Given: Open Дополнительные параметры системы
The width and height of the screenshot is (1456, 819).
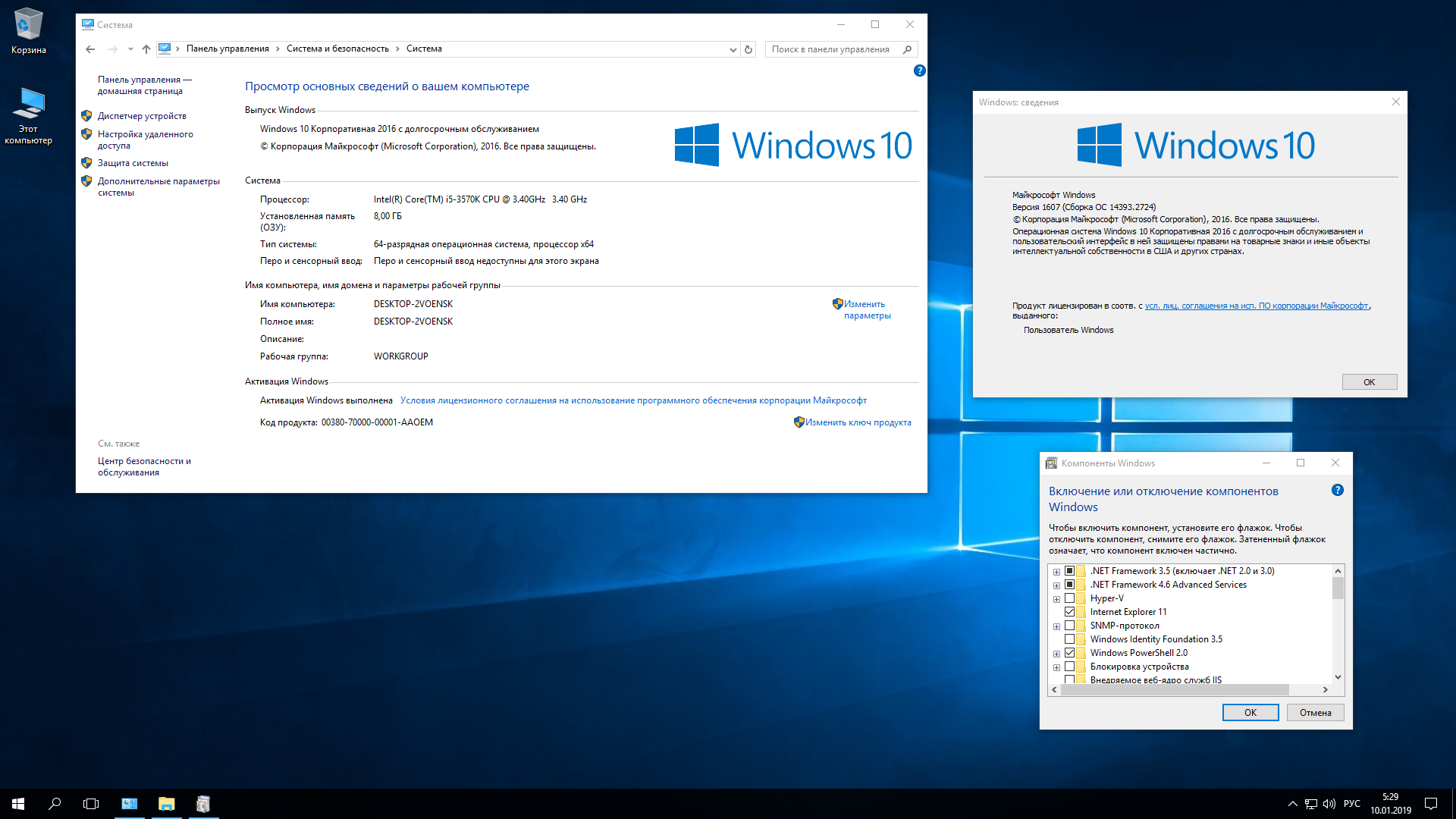Looking at the screenshot, I should [158, 187].
